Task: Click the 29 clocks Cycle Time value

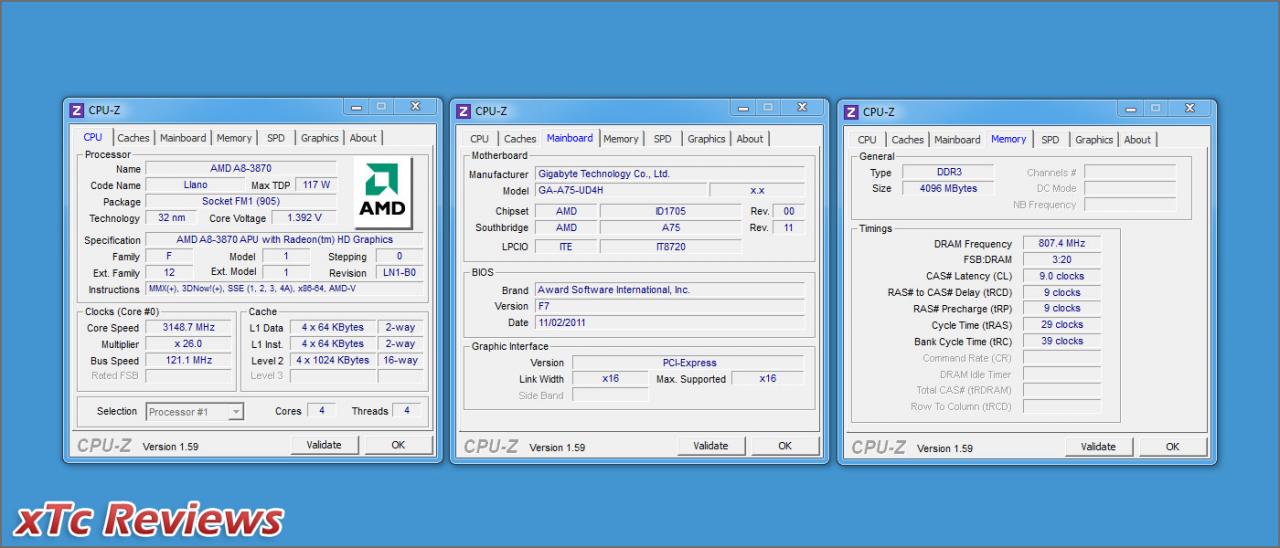Action: (1062, 324)
